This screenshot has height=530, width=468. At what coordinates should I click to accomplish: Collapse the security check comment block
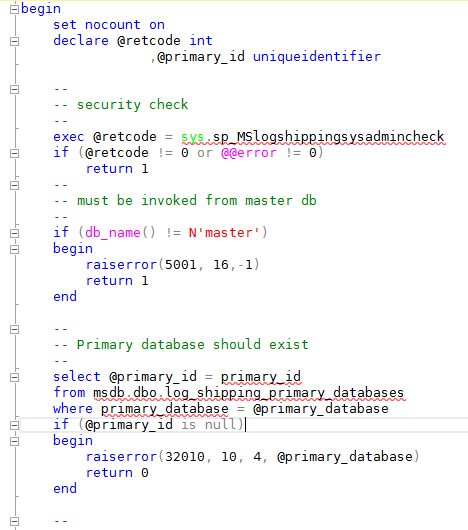point(14,90)
